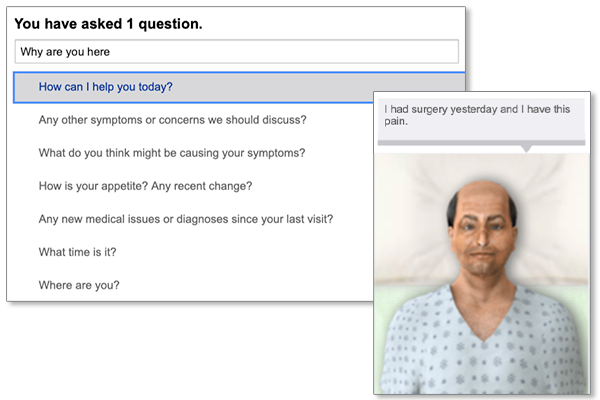600x400 pixels.
Task: Click the 'You have asked 1 question.' heading
Action: 108,24
